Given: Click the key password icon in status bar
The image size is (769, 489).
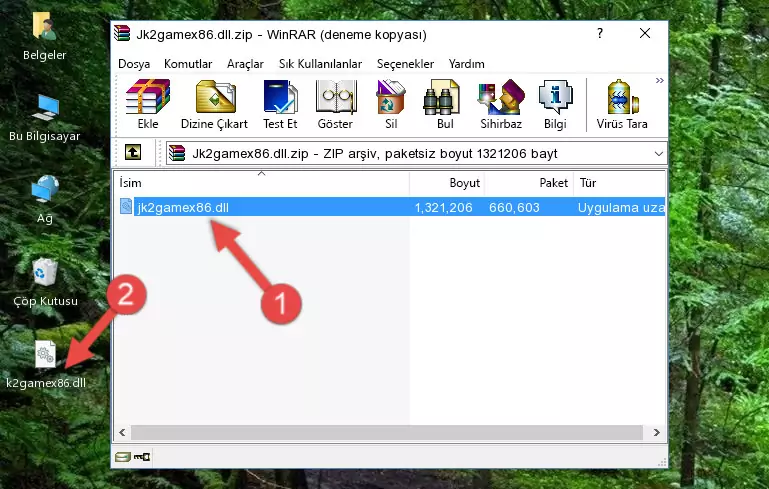Looking at the screenshot, I should pyautogui.click(x=142, y=457).
